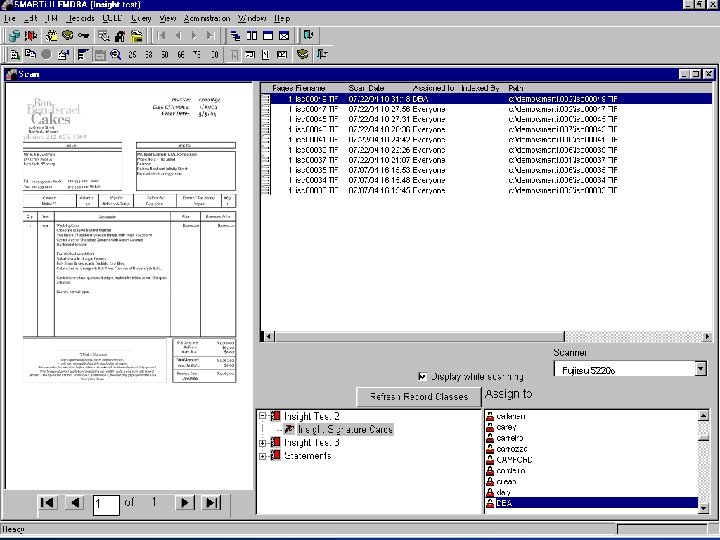
Task: Click the find-records icon right of the key
Action: (x=104, y=35)
